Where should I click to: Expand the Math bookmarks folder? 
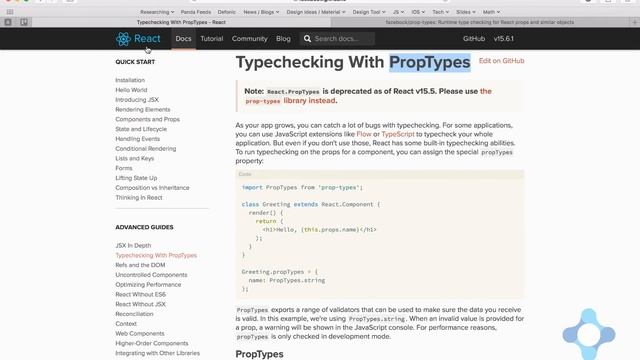[x=491, y=12]
